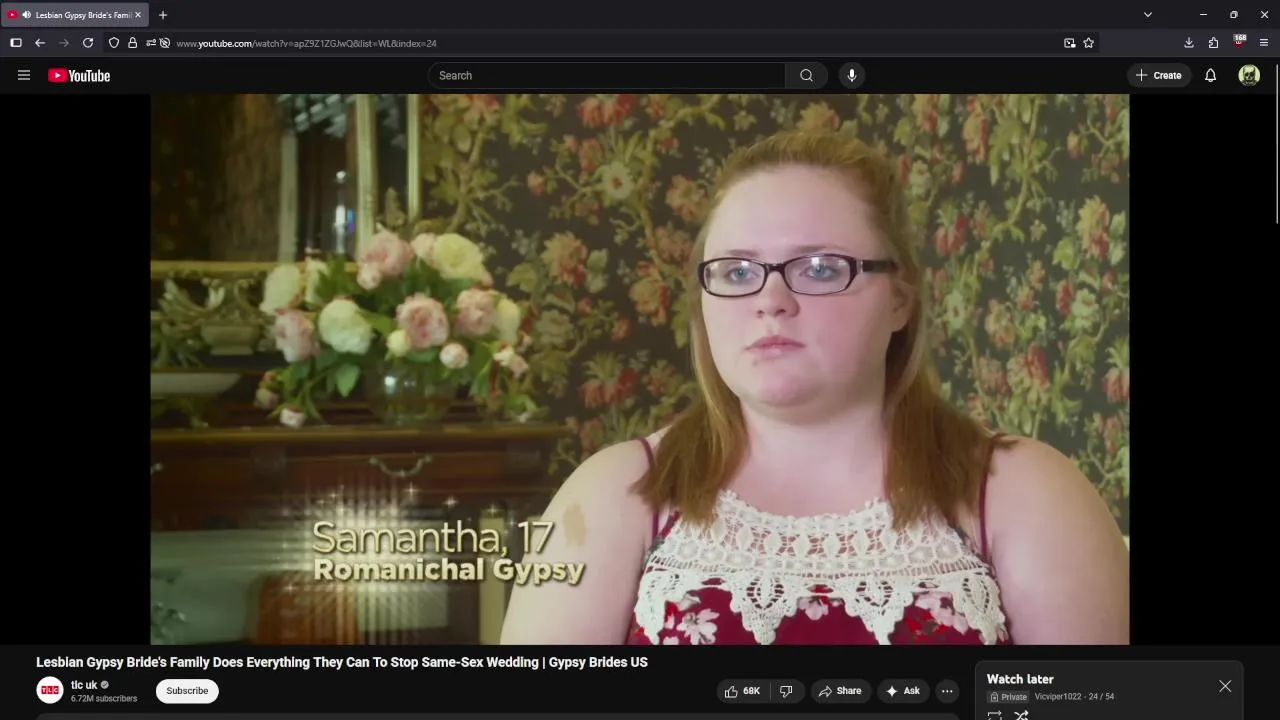The image size is (1280, 720).
Task: Open the tlc uk channel avatar
Action: 50,690
